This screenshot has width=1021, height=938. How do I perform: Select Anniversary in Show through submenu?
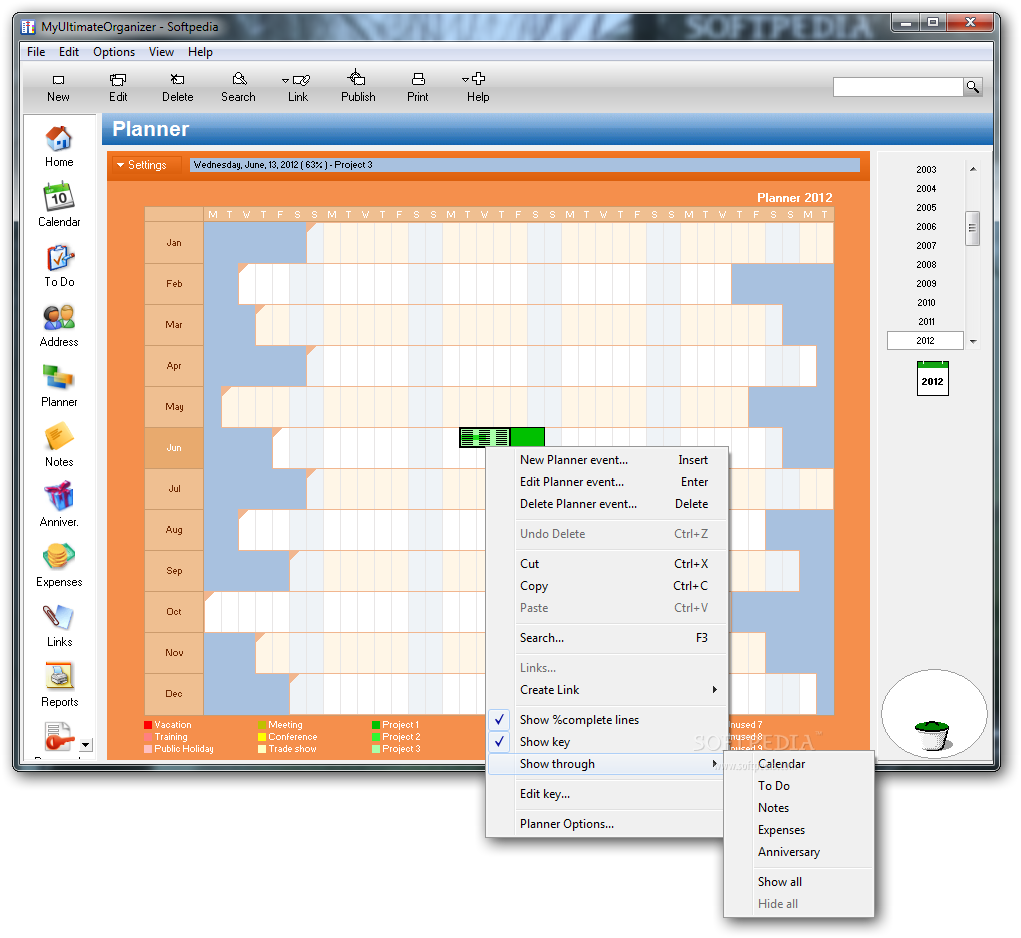pos(799,853)
